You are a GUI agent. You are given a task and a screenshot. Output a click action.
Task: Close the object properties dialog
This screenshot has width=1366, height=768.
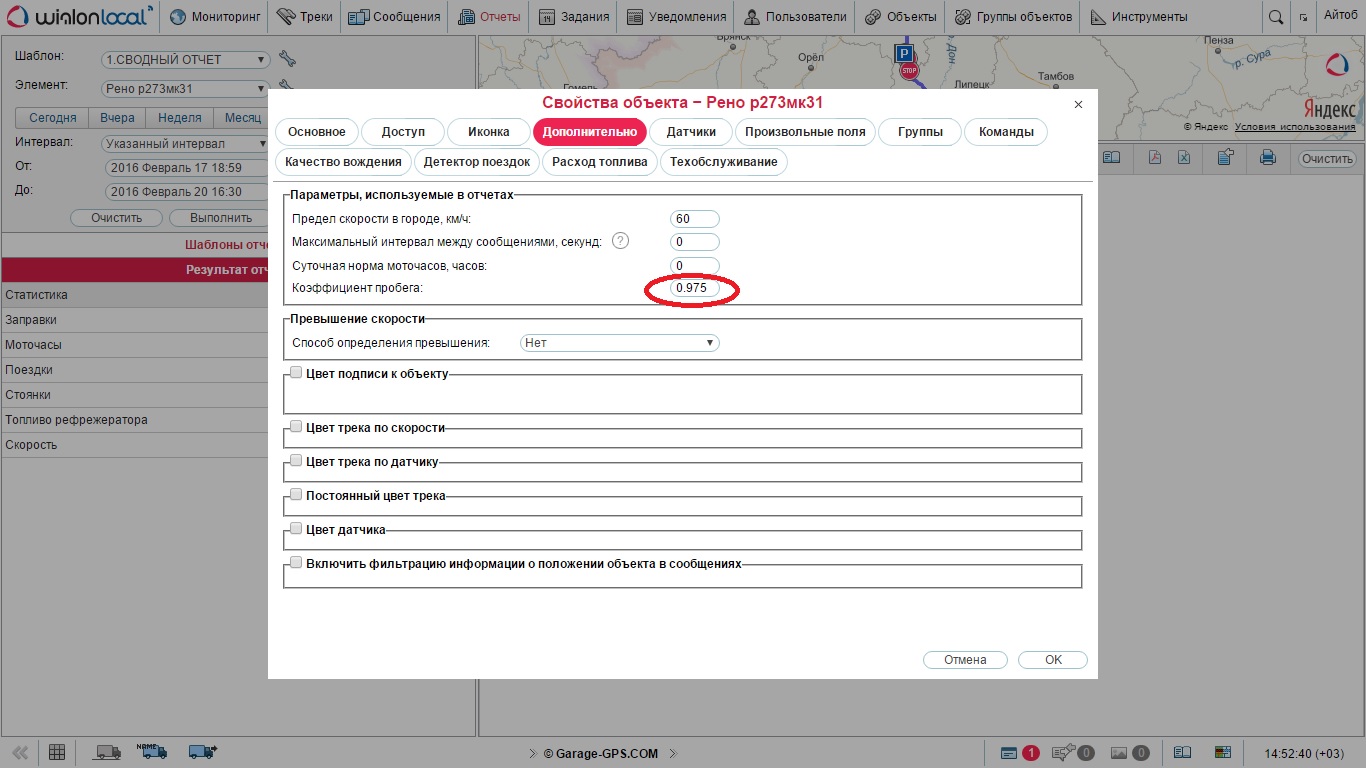[1078, 104]
